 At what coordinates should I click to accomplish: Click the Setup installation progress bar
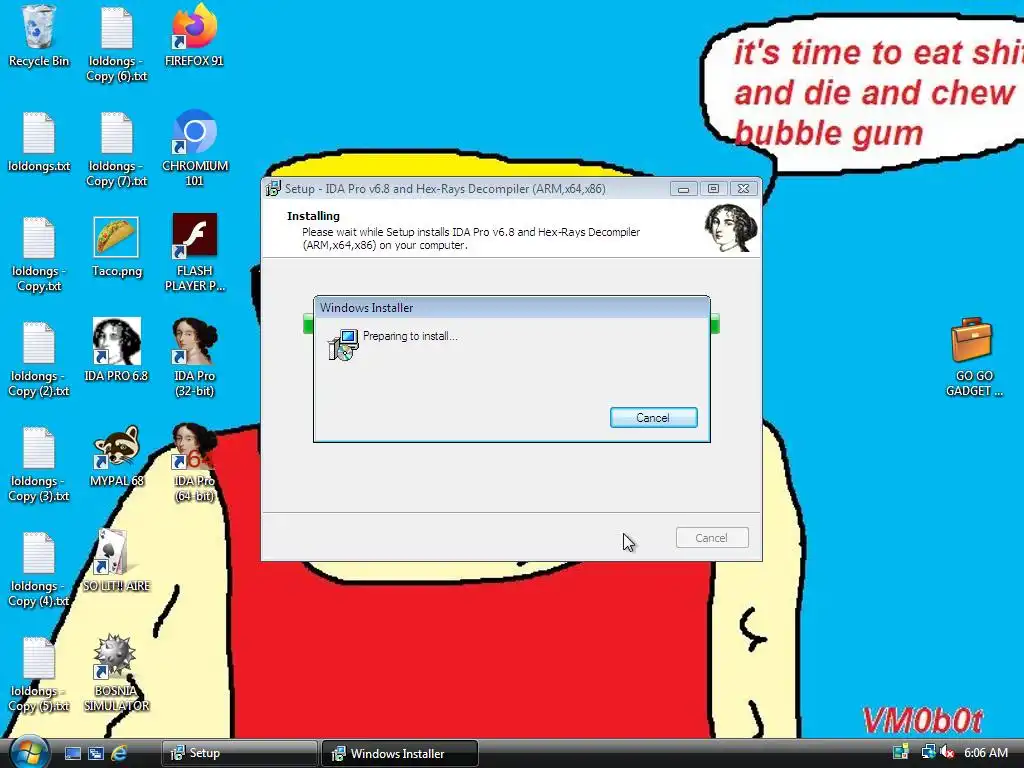click(x=511, y=323)
